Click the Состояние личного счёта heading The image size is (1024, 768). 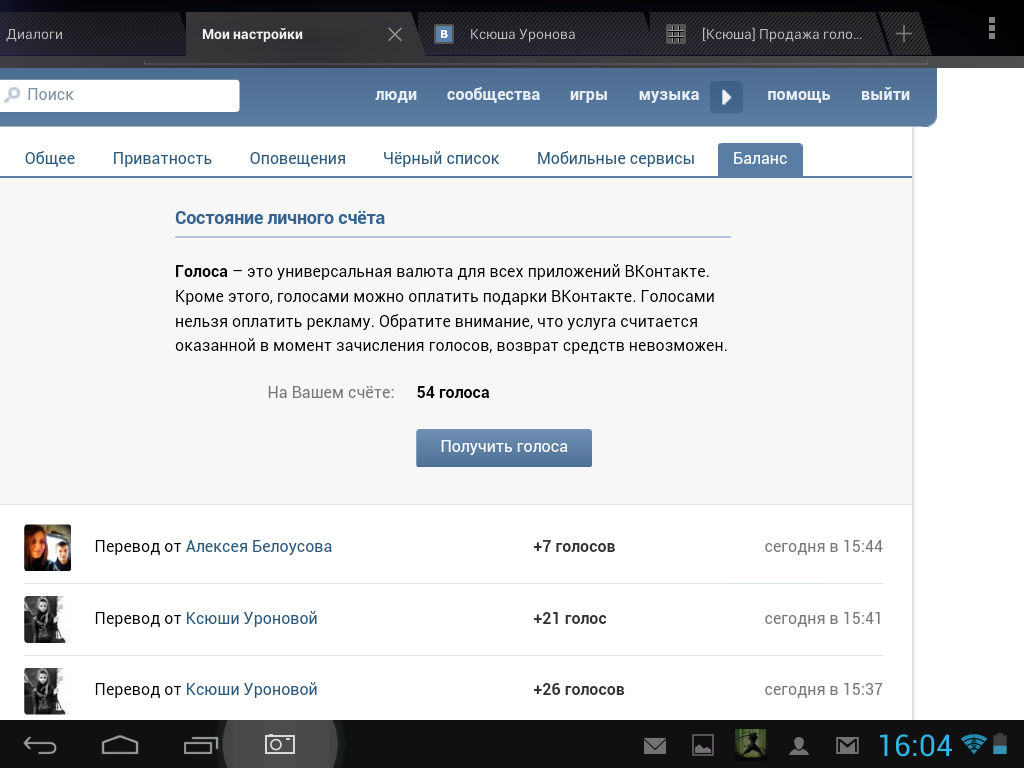coord(280,218)
